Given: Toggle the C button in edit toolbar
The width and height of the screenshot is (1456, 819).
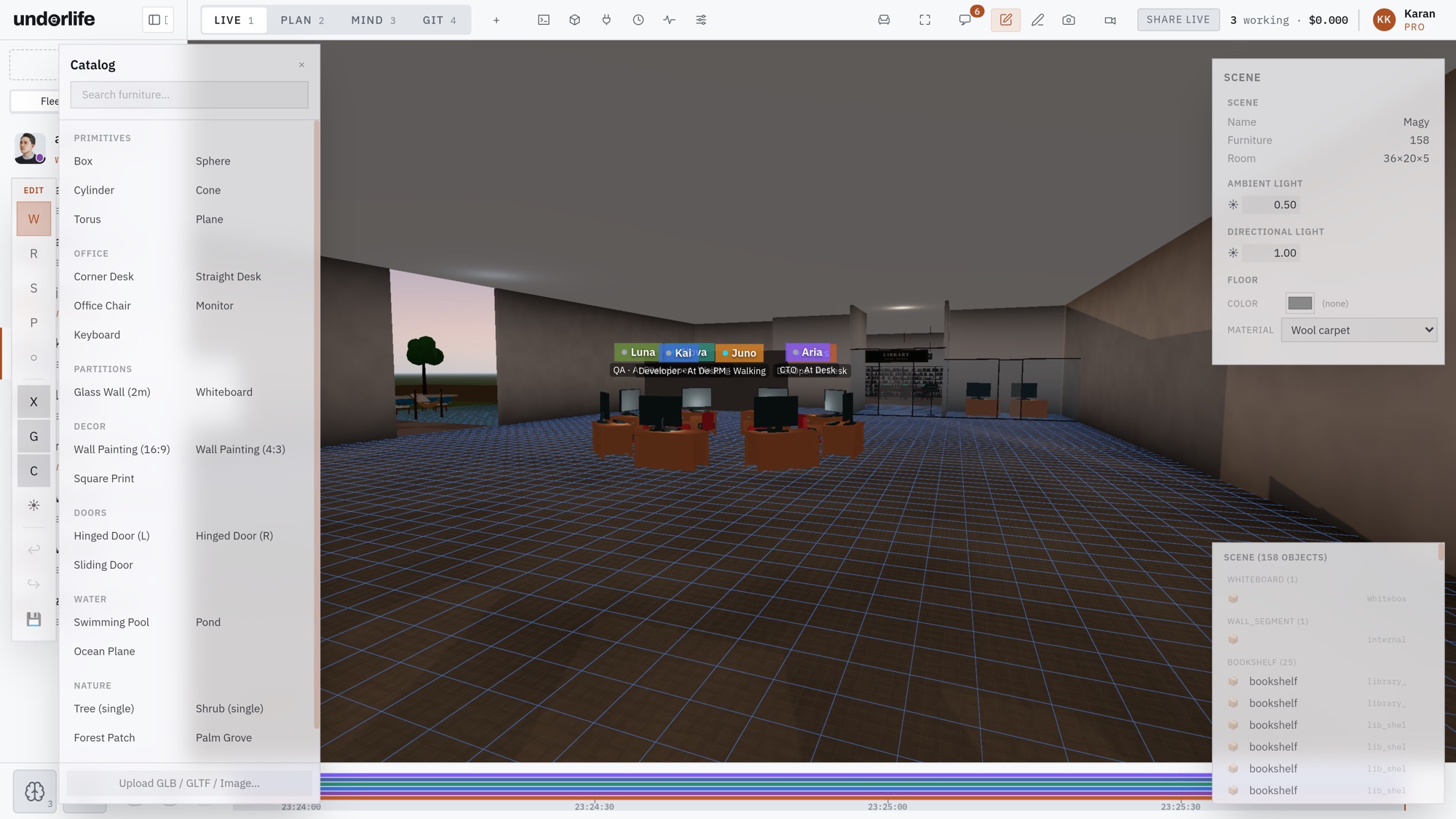Looking at the screenshot, I should [x=33, y=471].
